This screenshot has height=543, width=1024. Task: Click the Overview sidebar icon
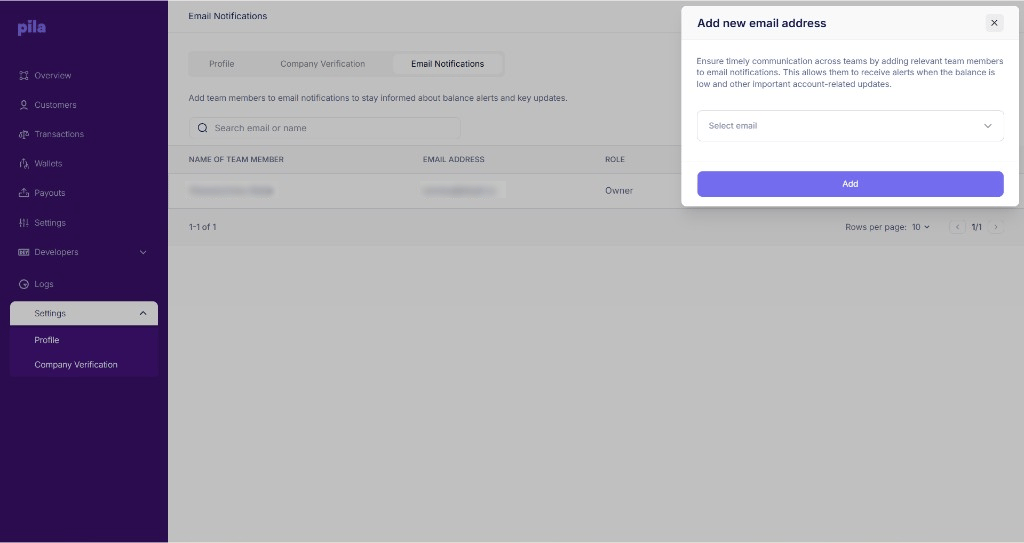[x=24, y=76]
